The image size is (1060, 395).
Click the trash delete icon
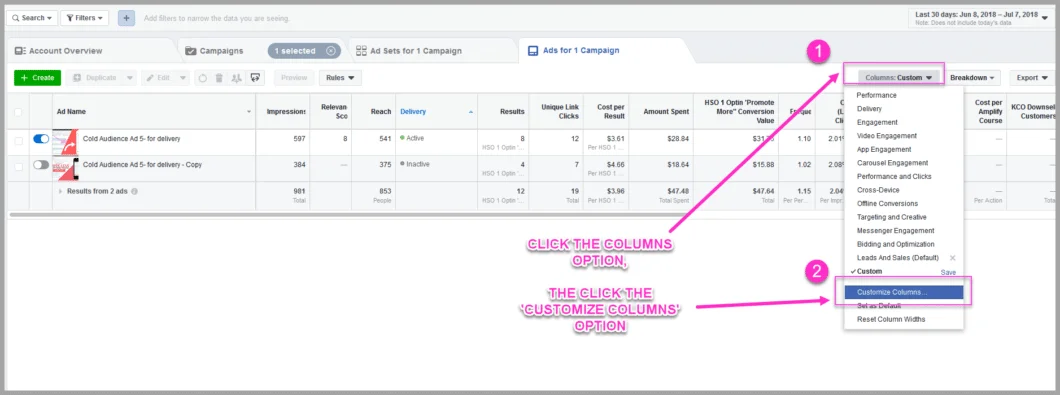[219, 78]
